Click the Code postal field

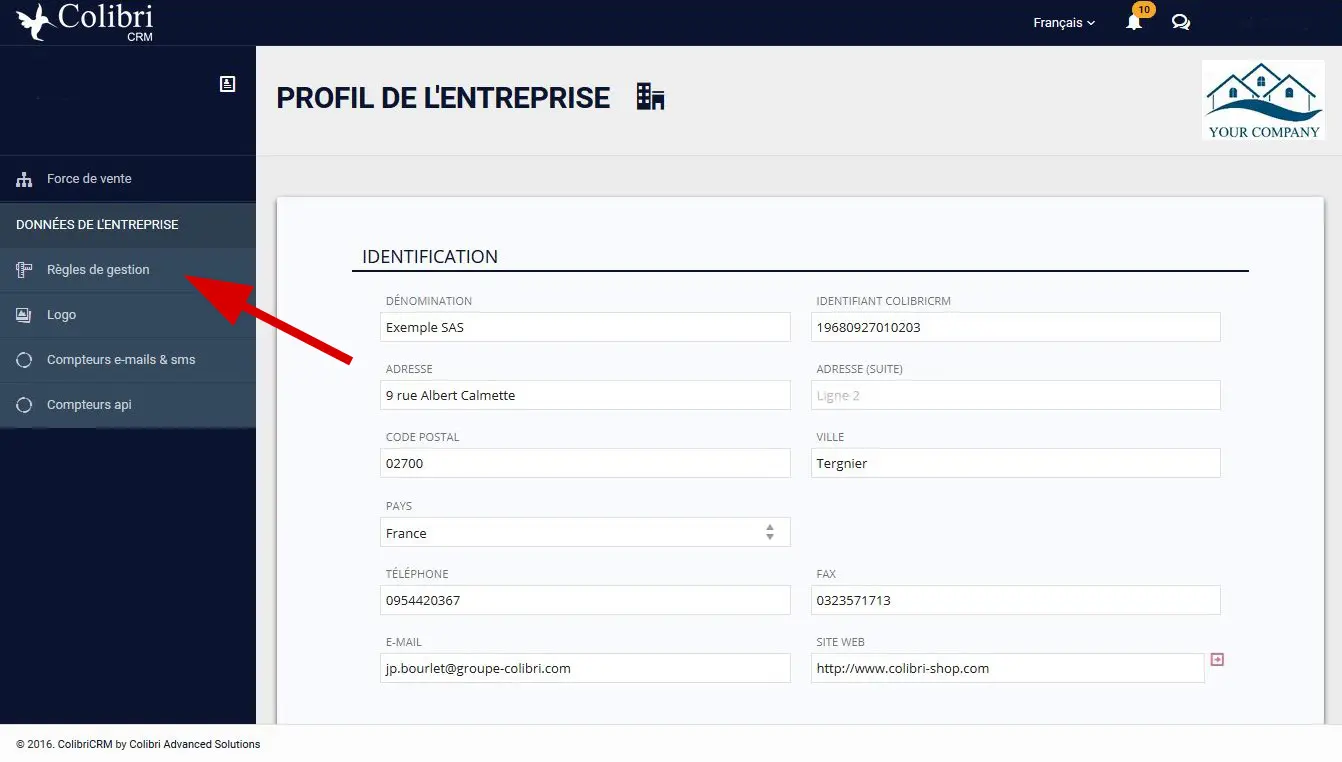(x=585, y=463)
